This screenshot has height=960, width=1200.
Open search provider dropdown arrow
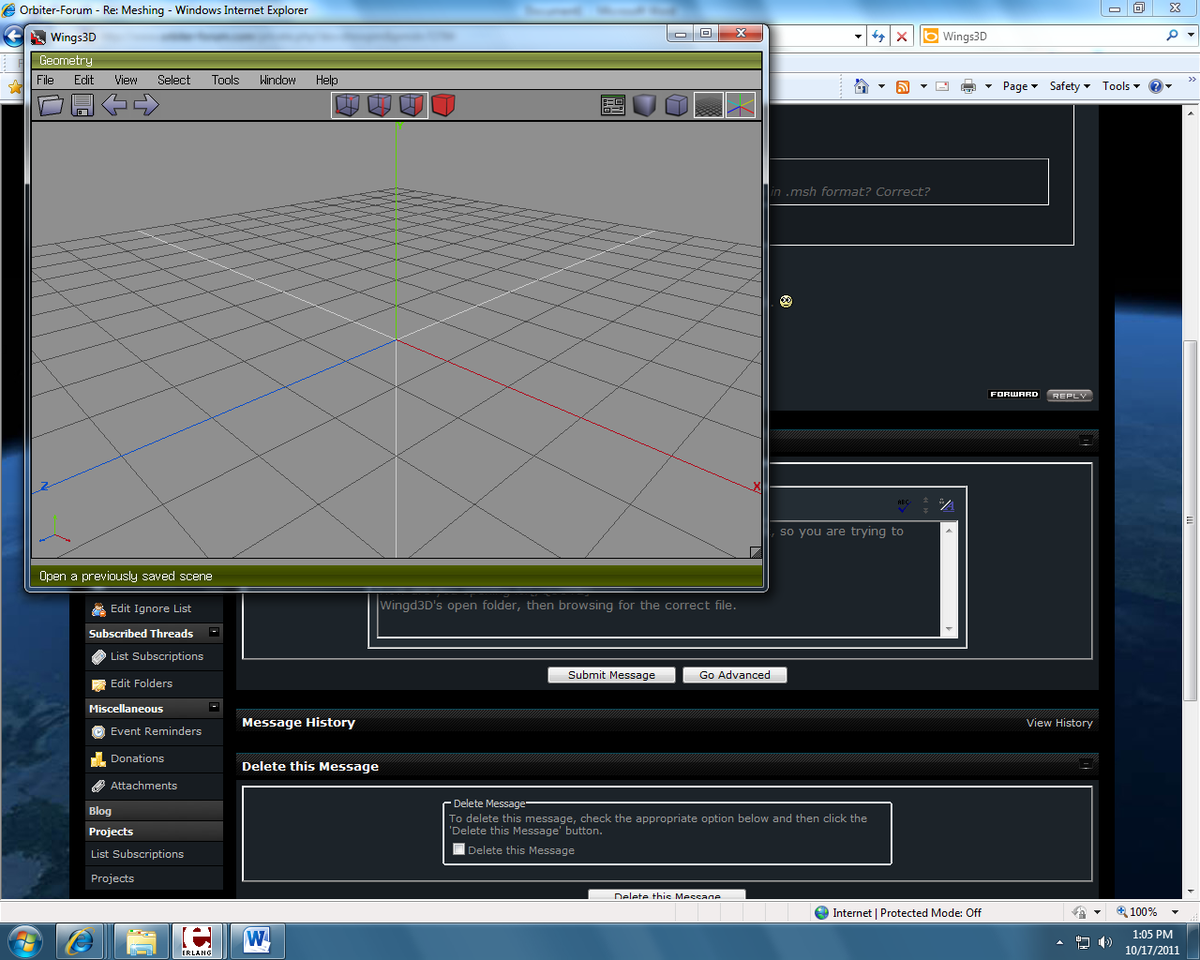1190,36
